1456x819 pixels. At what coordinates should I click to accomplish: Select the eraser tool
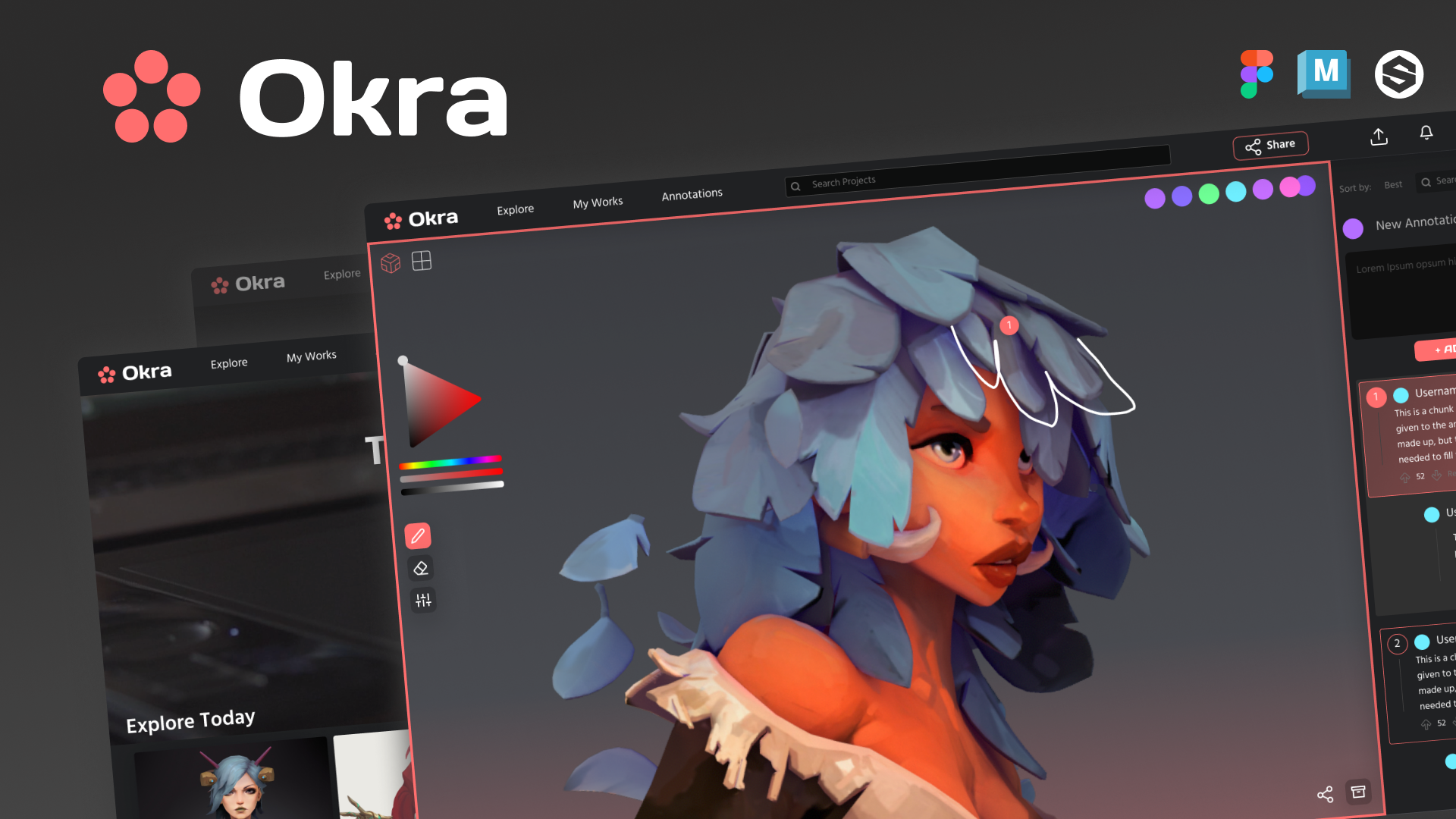pyautogui.click(x=421, y=568)
